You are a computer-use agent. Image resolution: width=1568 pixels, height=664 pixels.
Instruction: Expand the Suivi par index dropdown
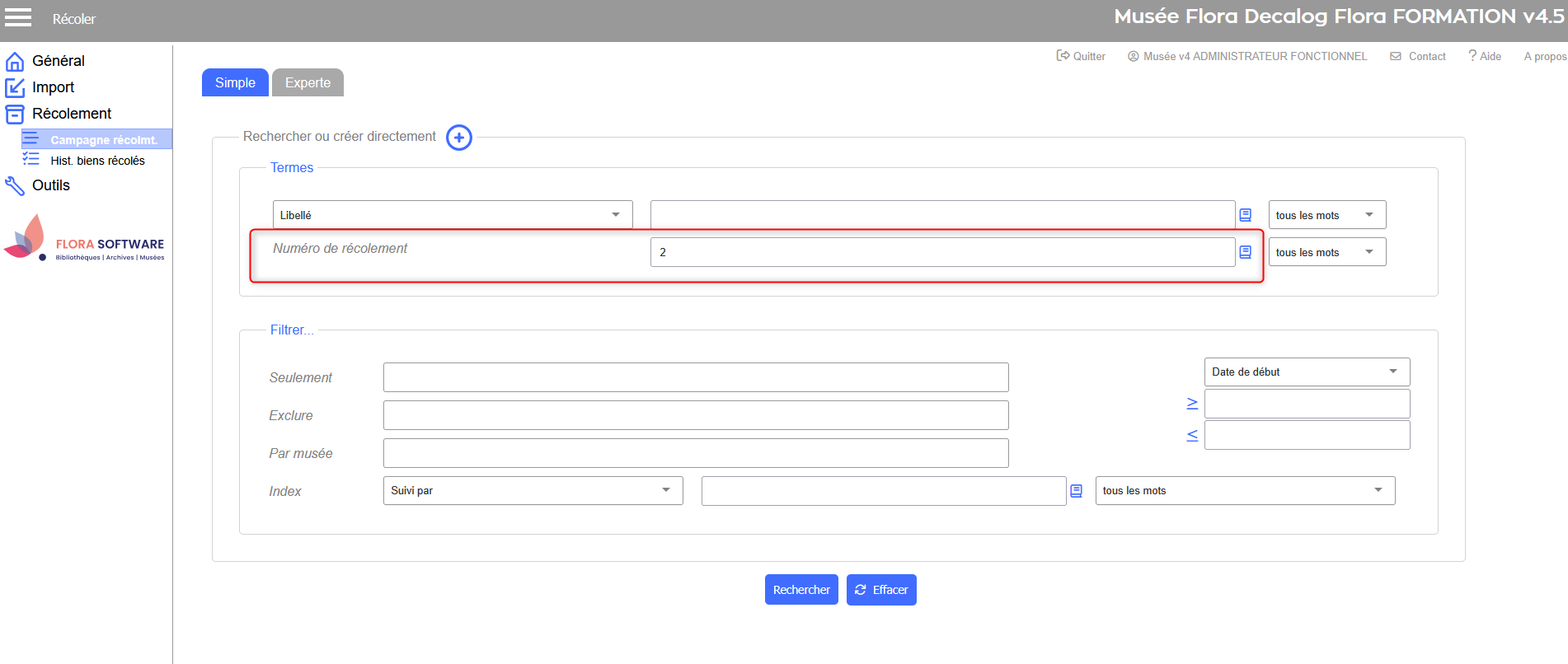pyautogui.click(x=533, y=491)
